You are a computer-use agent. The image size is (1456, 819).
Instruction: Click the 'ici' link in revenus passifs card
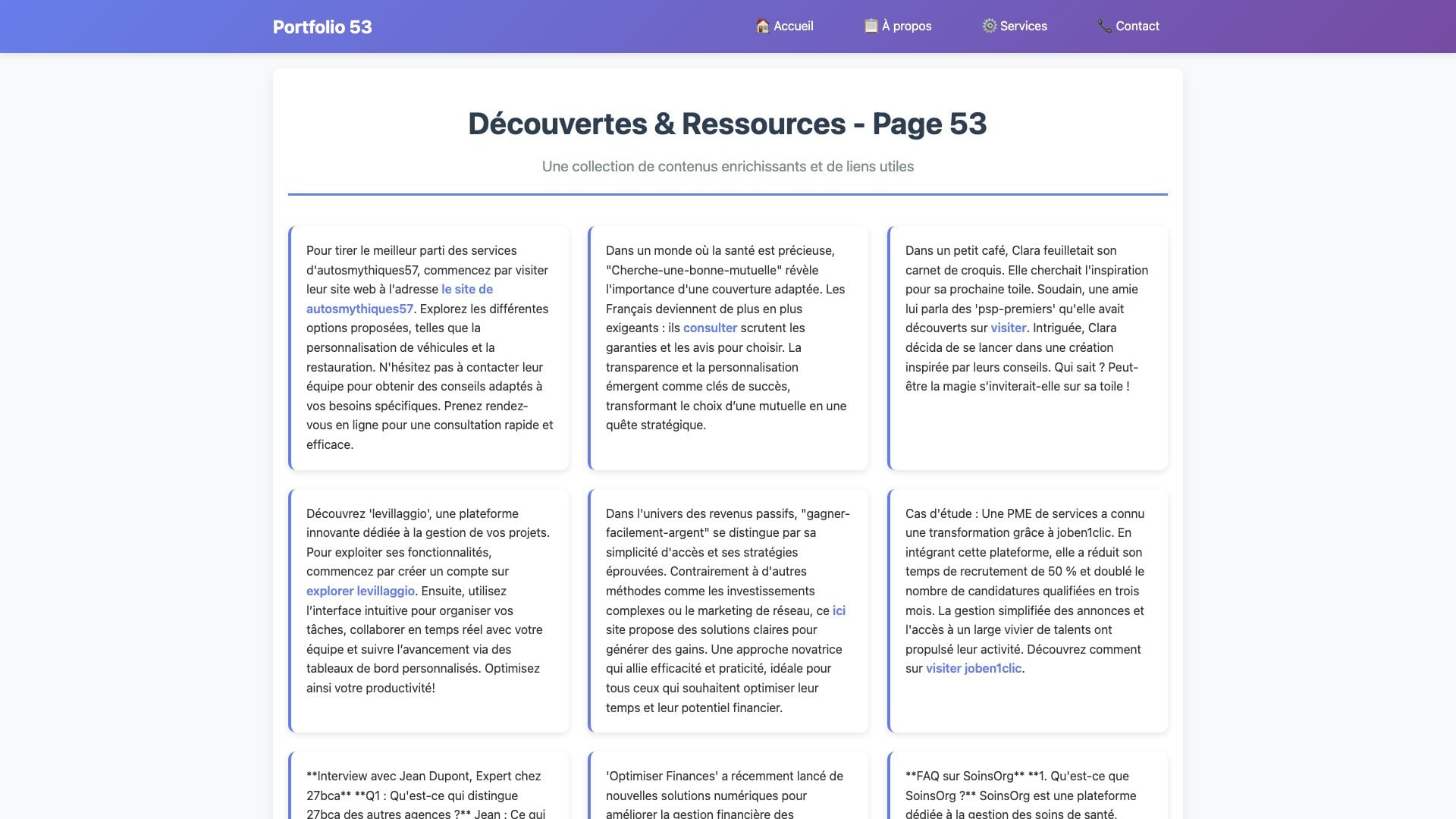click(x=839, y=611)
